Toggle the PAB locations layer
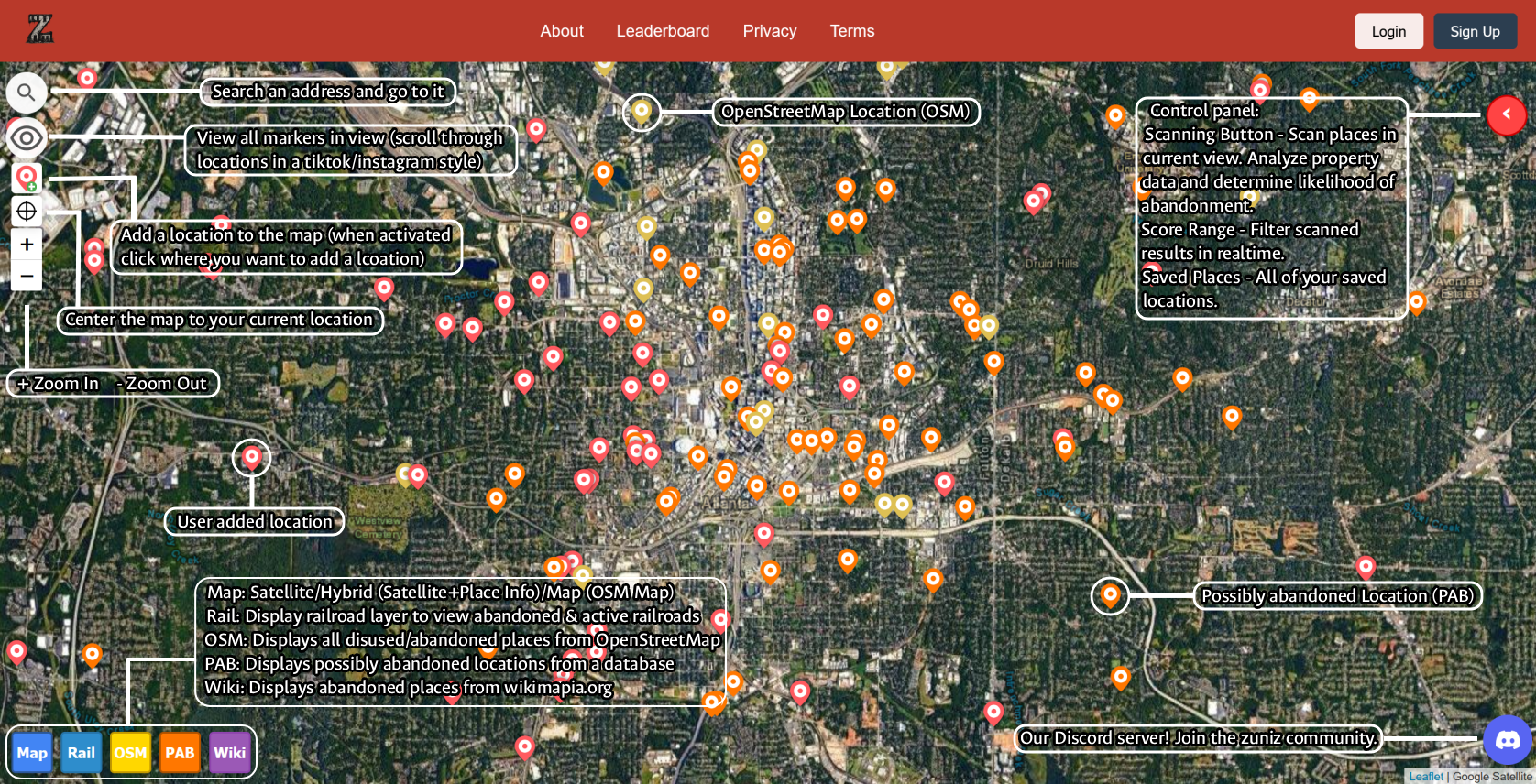 coord(180,753)
